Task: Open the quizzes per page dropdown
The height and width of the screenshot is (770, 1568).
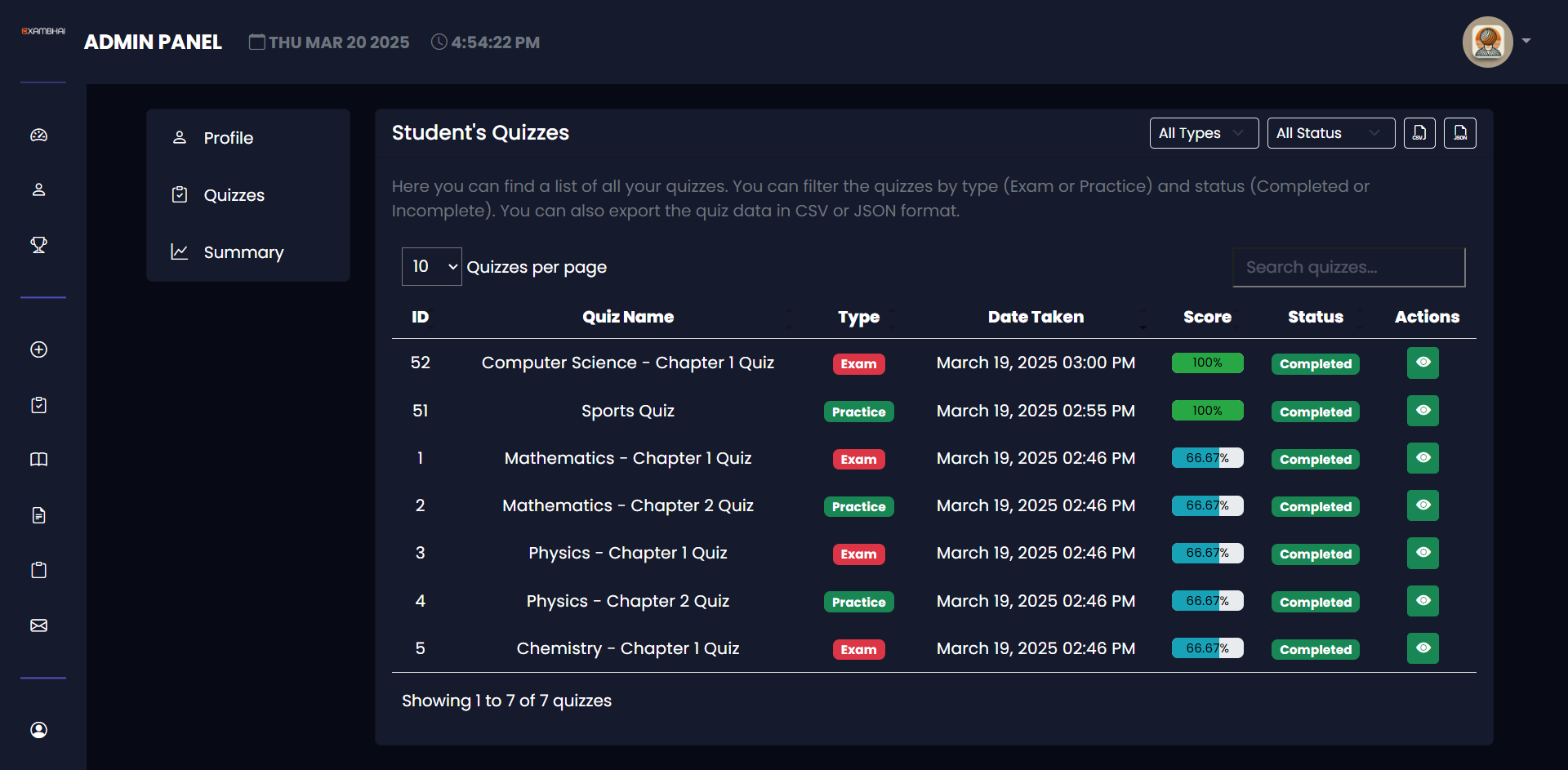Action: tap(432, 266)
